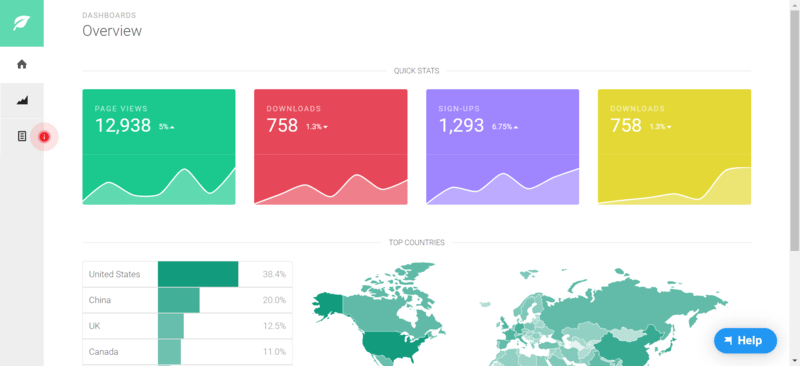Click the 20.0% value

coord(274,300)
